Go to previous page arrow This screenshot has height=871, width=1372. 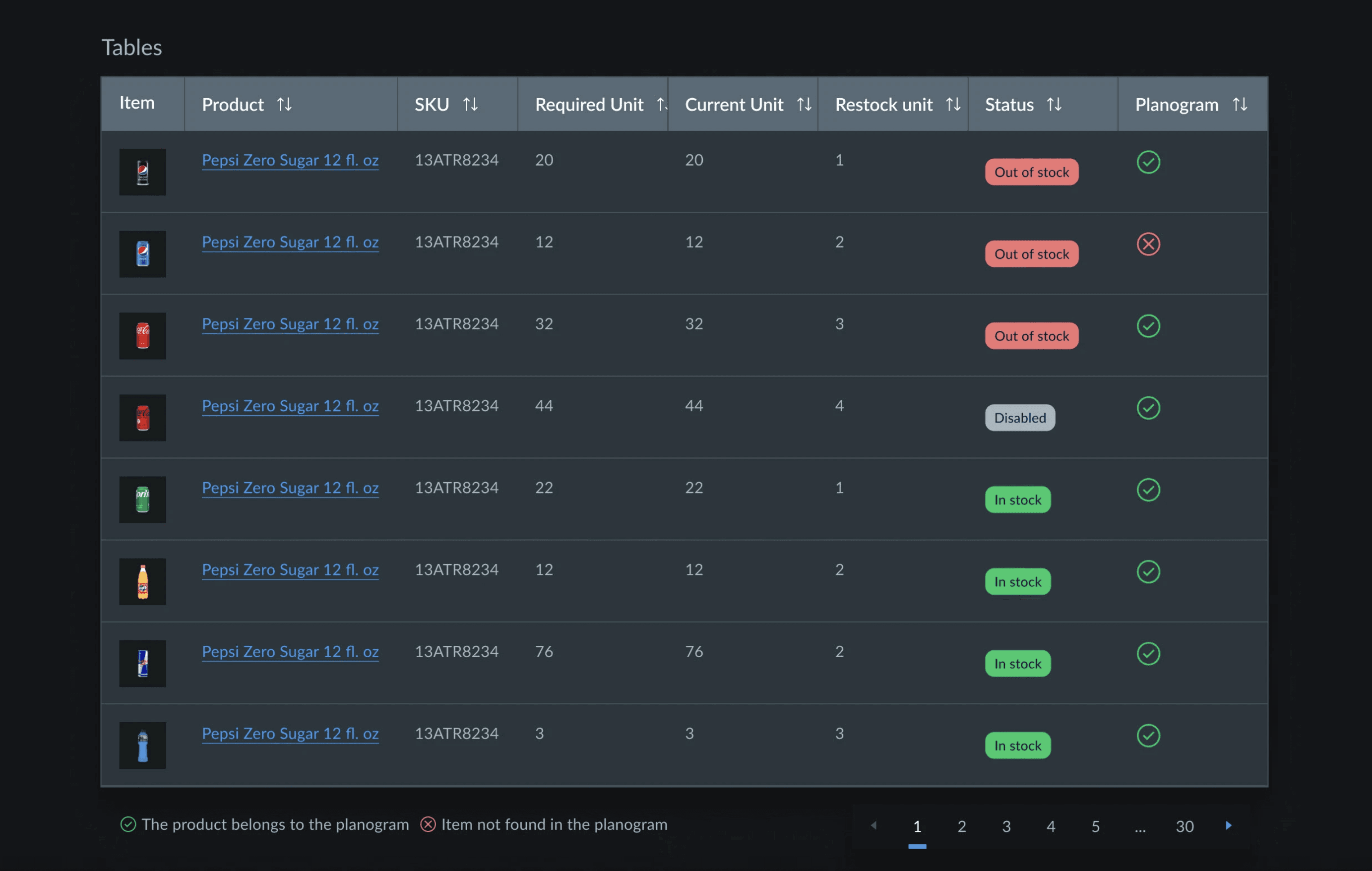[873, 825]
